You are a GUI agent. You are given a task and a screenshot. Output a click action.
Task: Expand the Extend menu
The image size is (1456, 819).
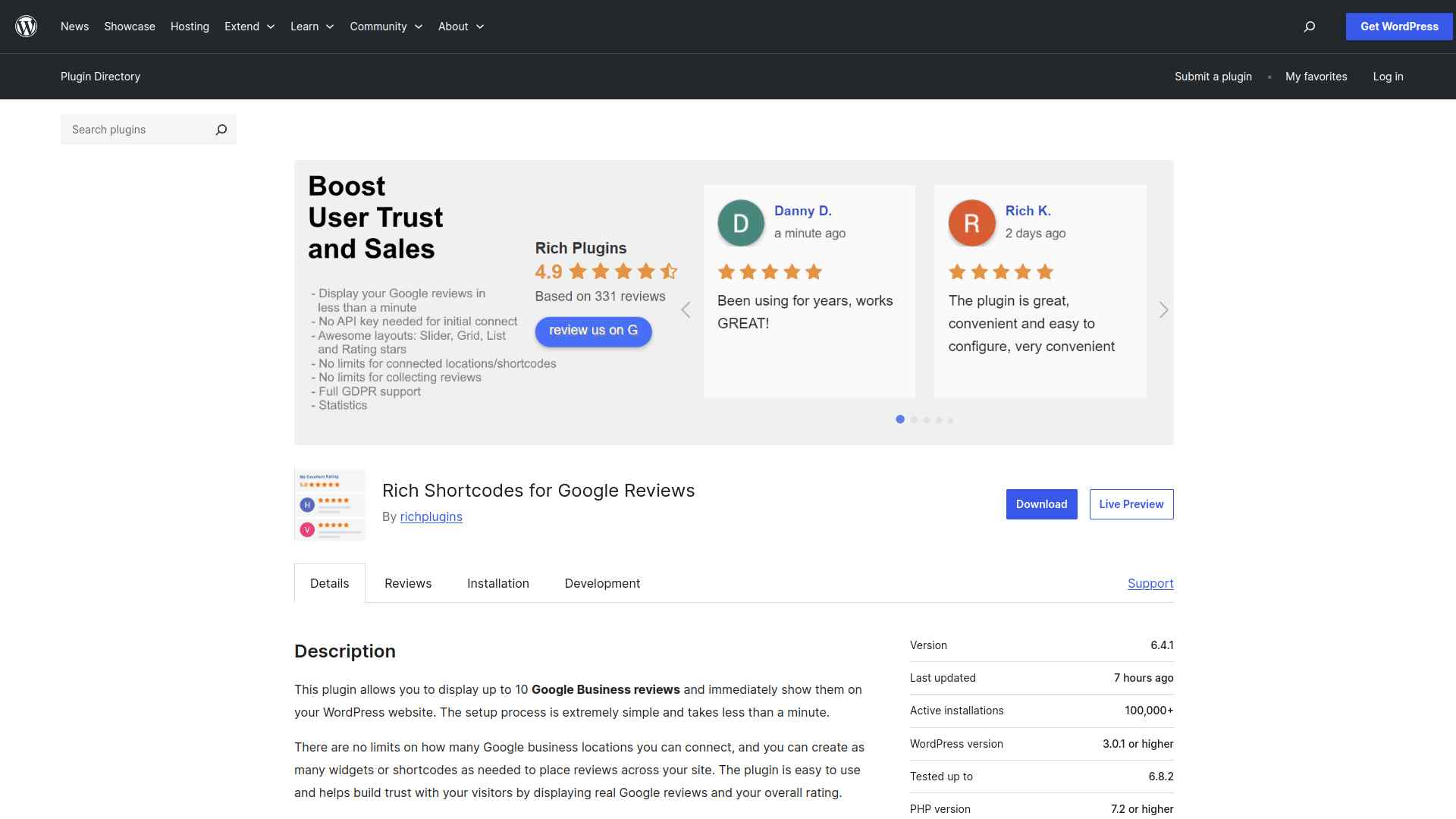click(x=249, y=27)
